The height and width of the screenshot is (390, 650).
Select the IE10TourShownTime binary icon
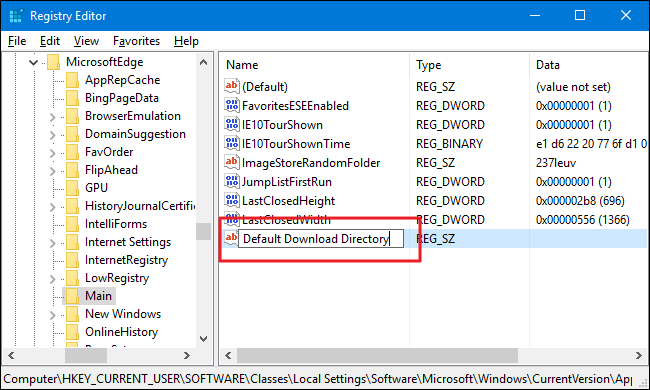[232, 143]
